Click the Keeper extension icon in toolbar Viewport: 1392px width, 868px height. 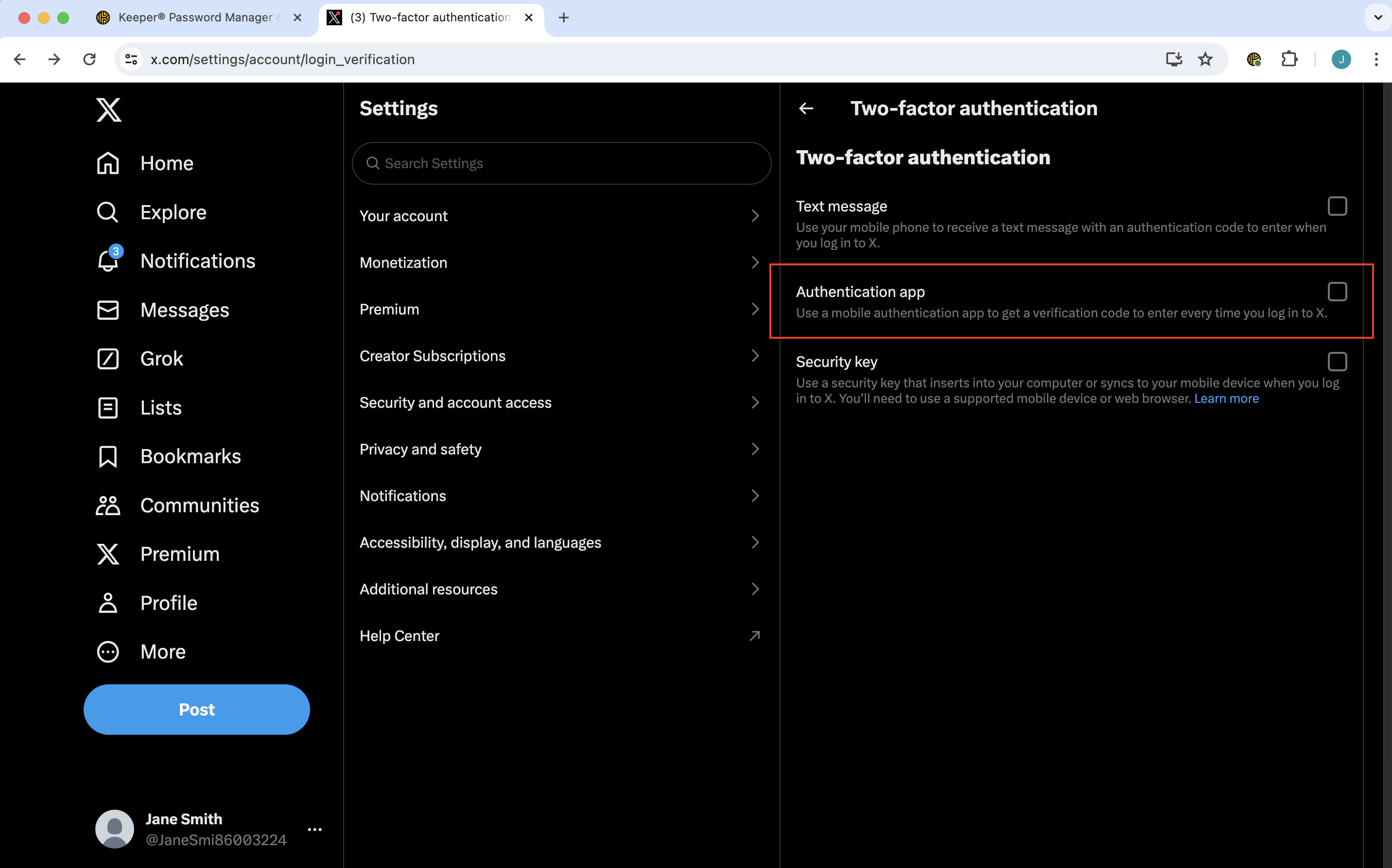(x=1253, y=59)
